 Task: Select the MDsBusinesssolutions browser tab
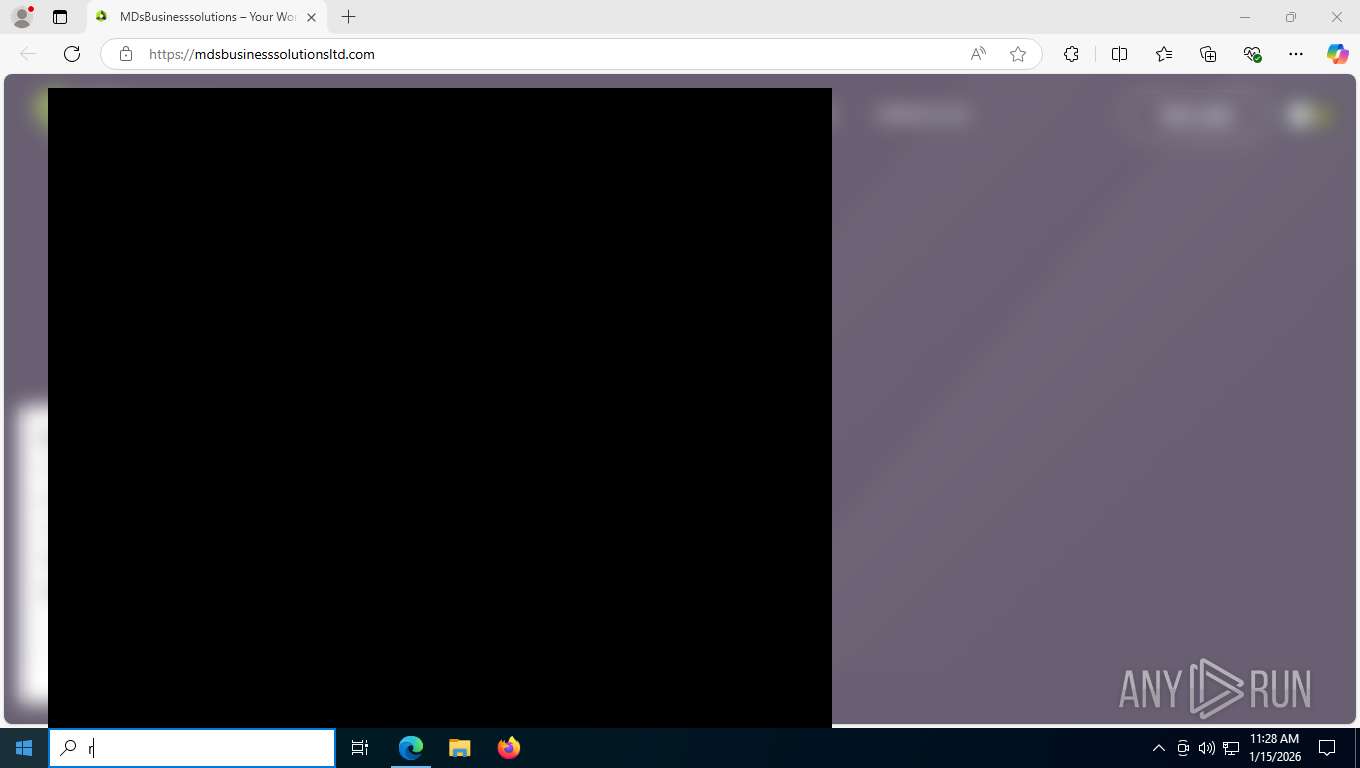(x=206, y=17)
